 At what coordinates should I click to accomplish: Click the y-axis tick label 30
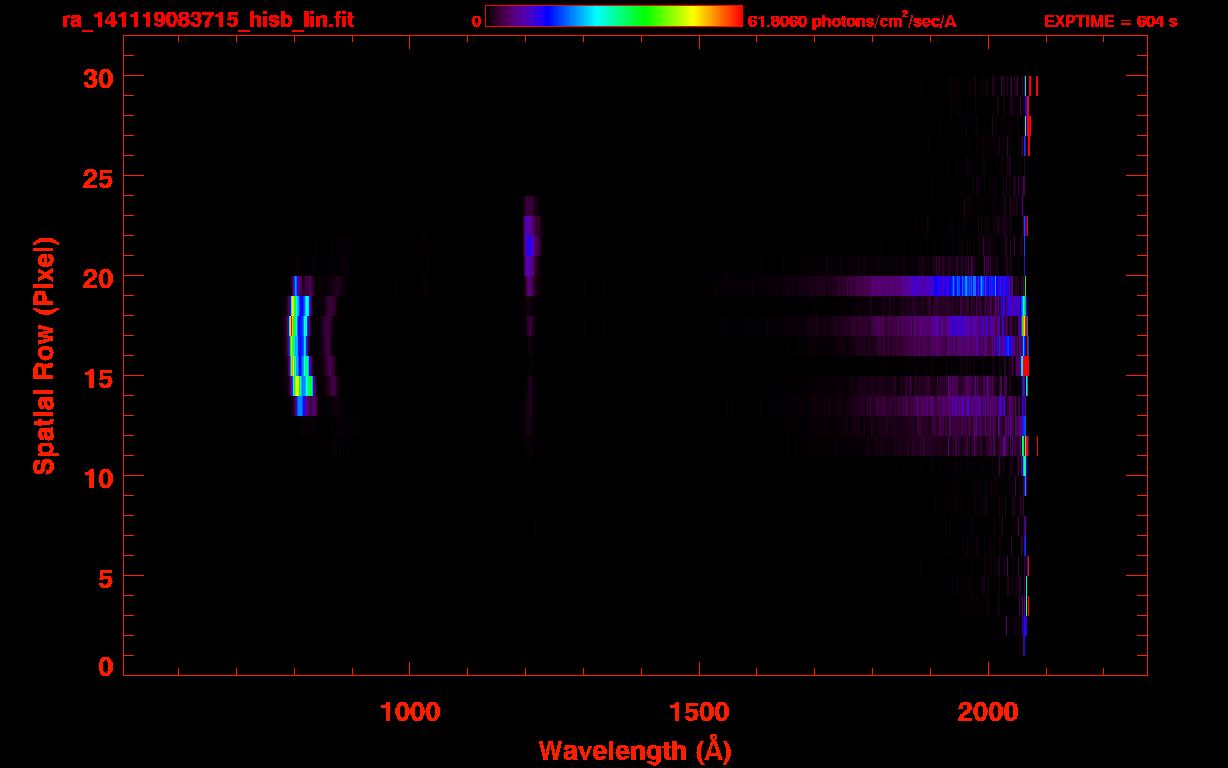[x=96, y=77]
